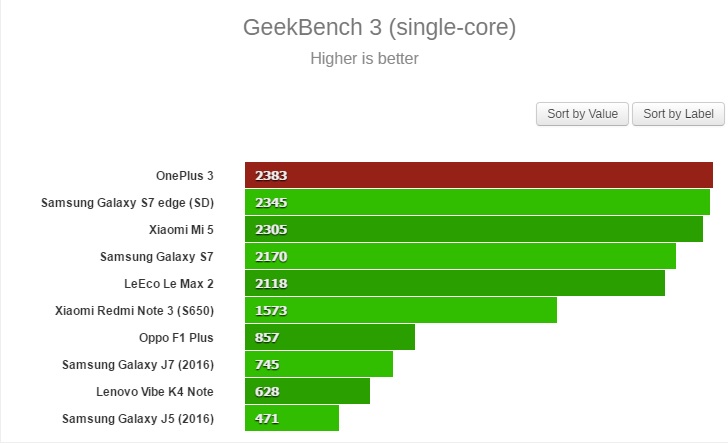Click the LeEco Le Max 2 bar
The height and width of the screenshot is (443, 728).
(x=454, y=283)
